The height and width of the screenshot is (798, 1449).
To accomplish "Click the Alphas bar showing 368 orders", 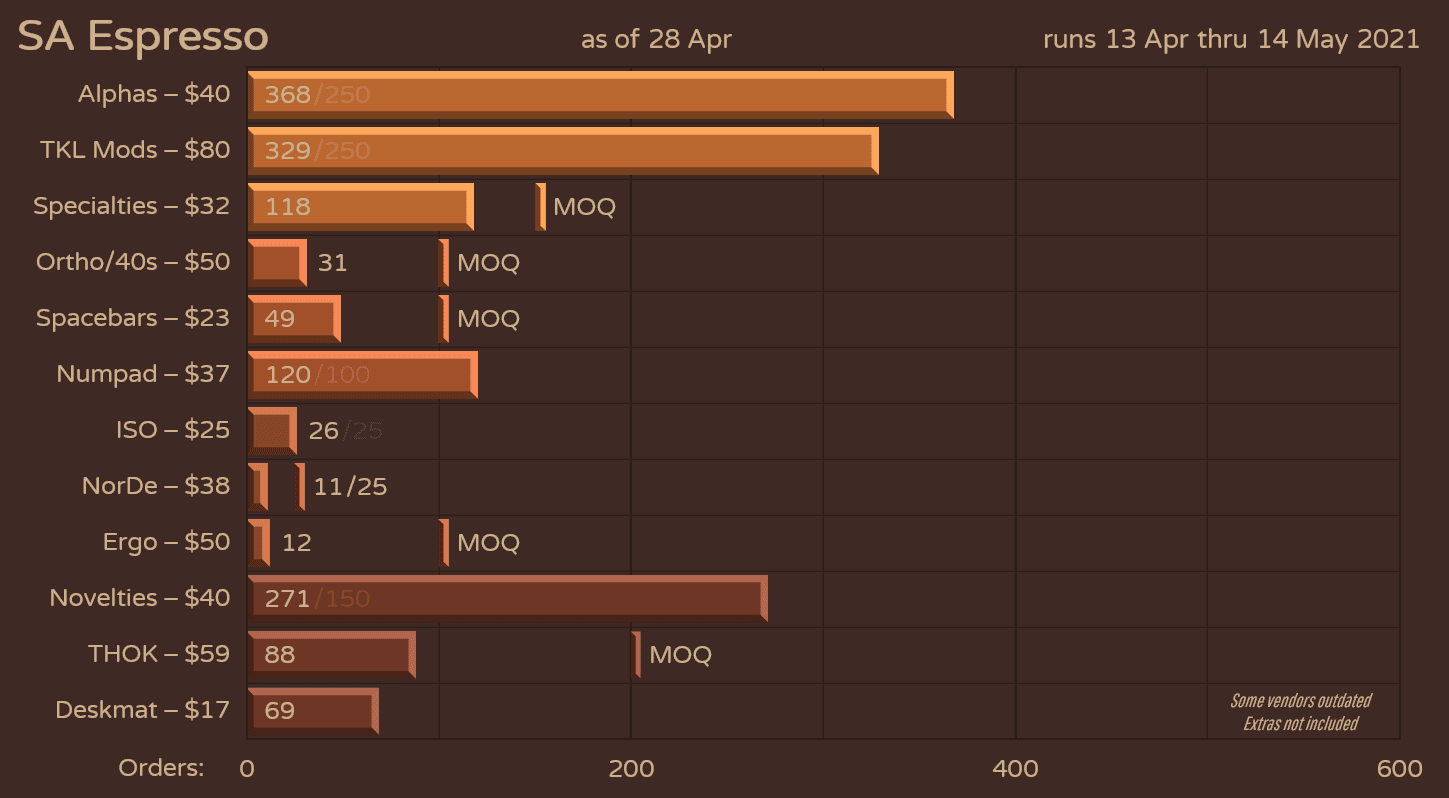I will pyautogui.click(x=600, y=95).
